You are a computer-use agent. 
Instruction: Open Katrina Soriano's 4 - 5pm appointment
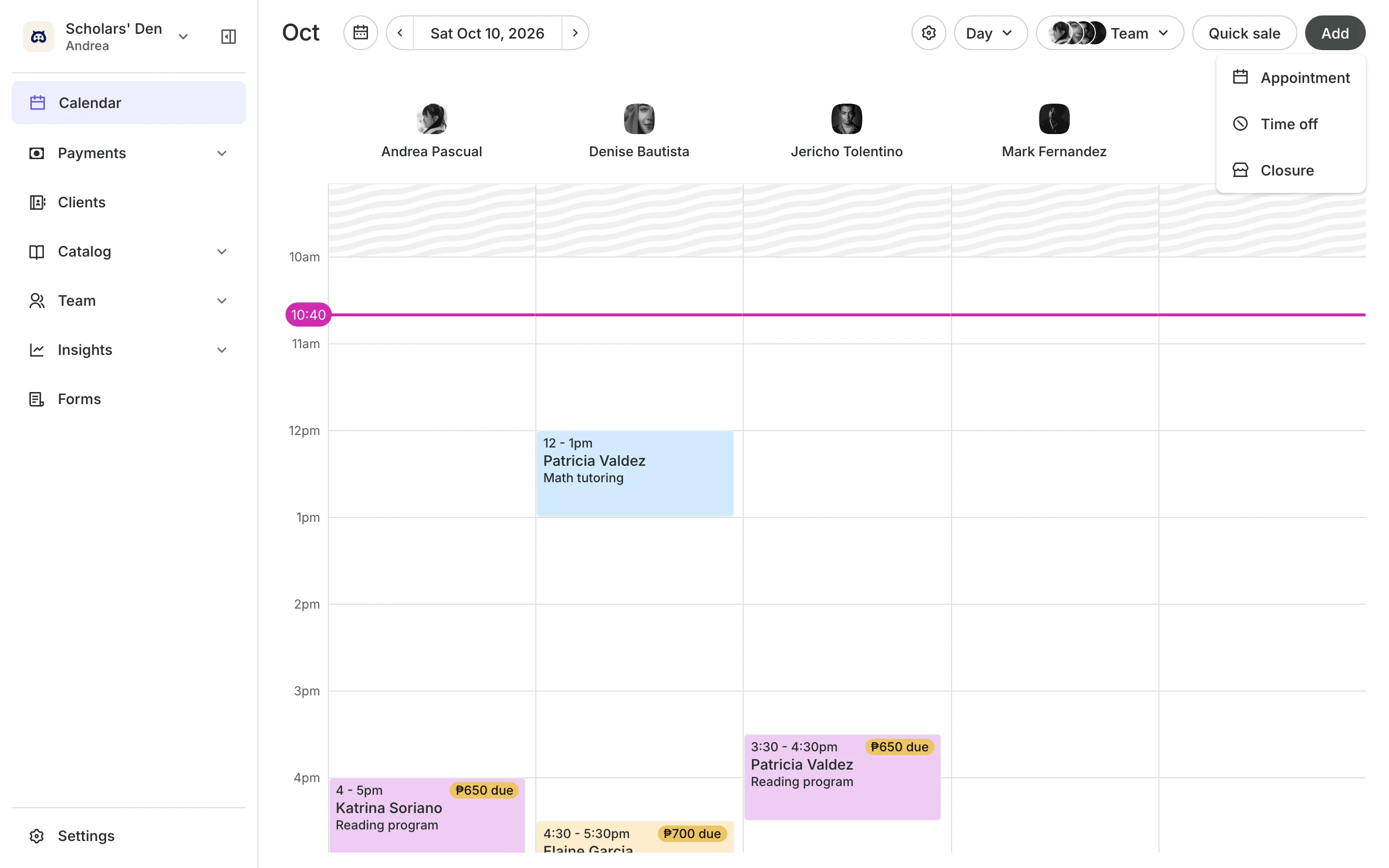tap(427, 815)
